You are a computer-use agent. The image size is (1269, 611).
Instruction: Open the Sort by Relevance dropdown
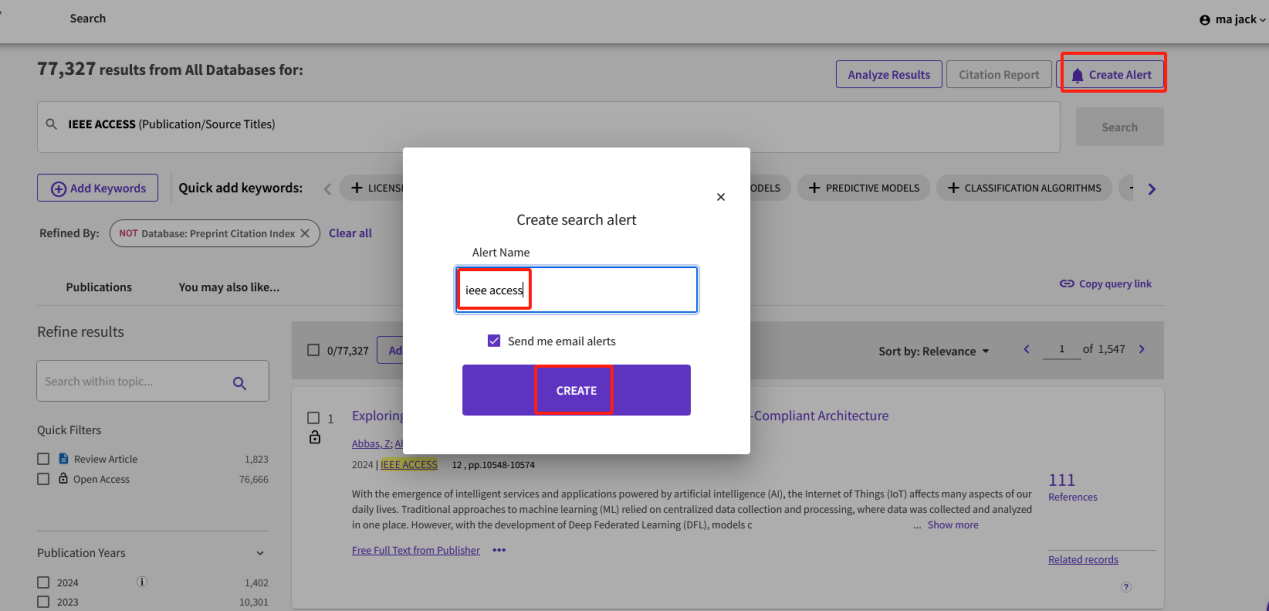pyautogui.click(x=934, y=351)
